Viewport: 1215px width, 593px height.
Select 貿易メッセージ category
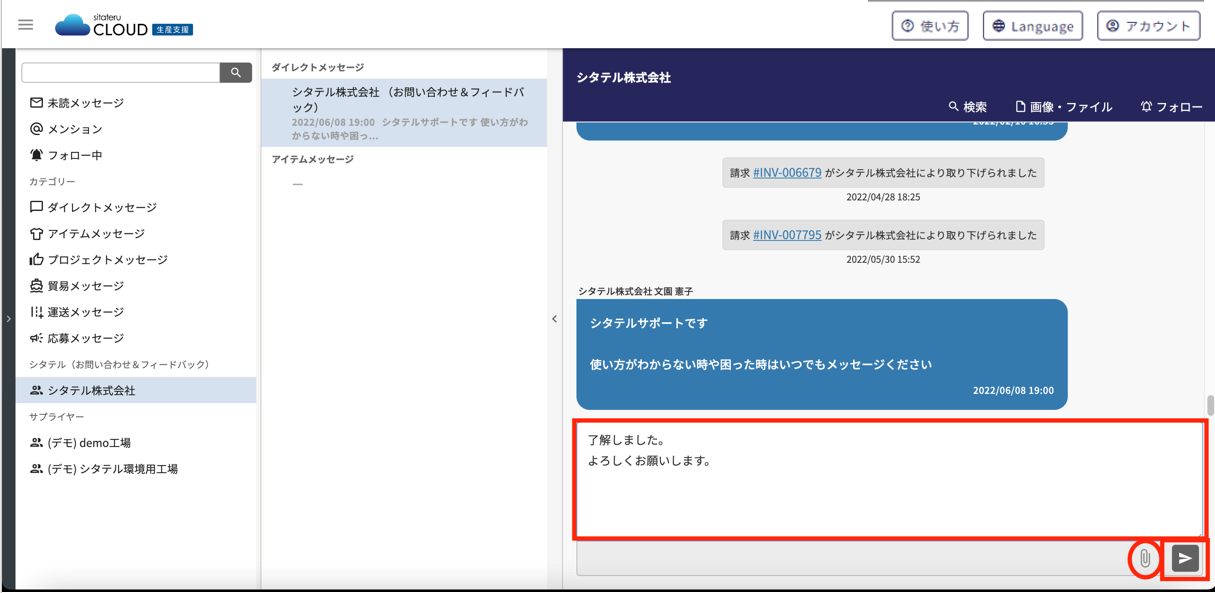click(86, 286)
